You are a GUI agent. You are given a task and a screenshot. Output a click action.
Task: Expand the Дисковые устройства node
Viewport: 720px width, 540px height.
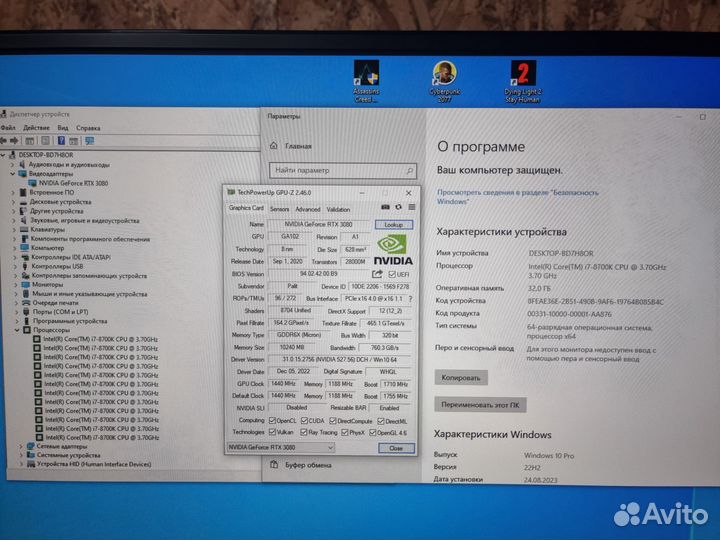pyautogui.click(x=13, y=202)
